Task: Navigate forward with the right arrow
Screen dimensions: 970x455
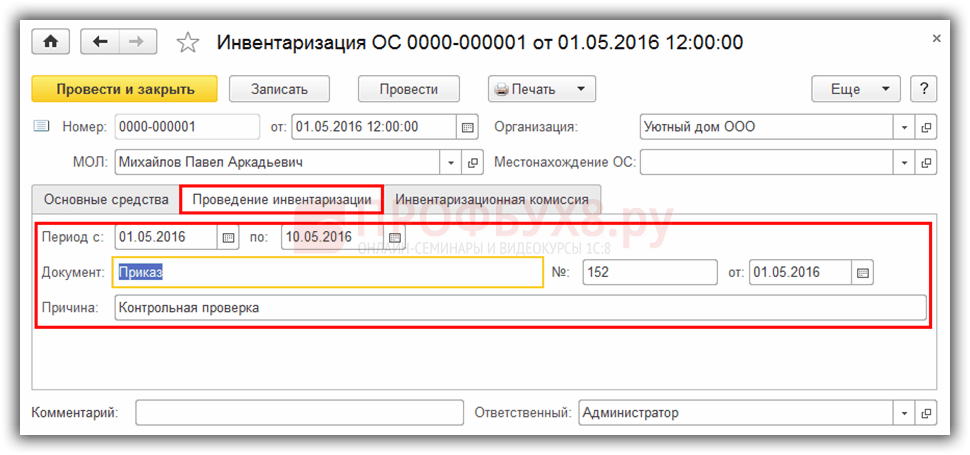Action: [138, 41]
